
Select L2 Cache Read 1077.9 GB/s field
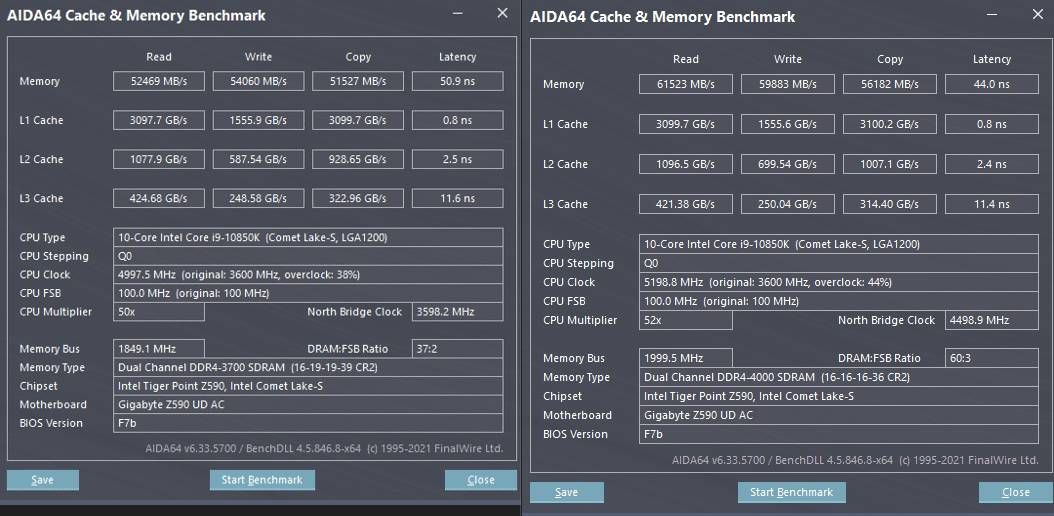pyautogui.click(x=159, y=159)
